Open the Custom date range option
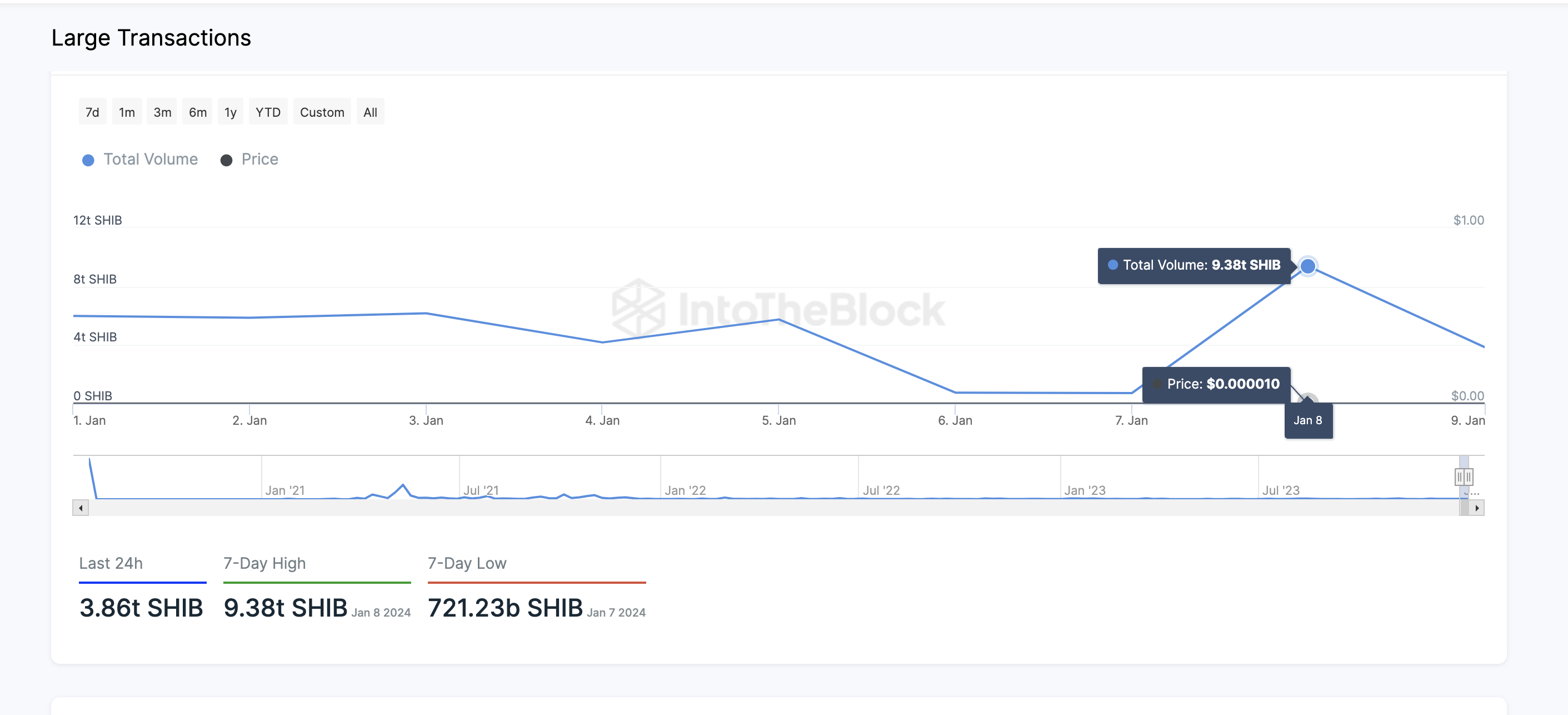 pos(322,112)
